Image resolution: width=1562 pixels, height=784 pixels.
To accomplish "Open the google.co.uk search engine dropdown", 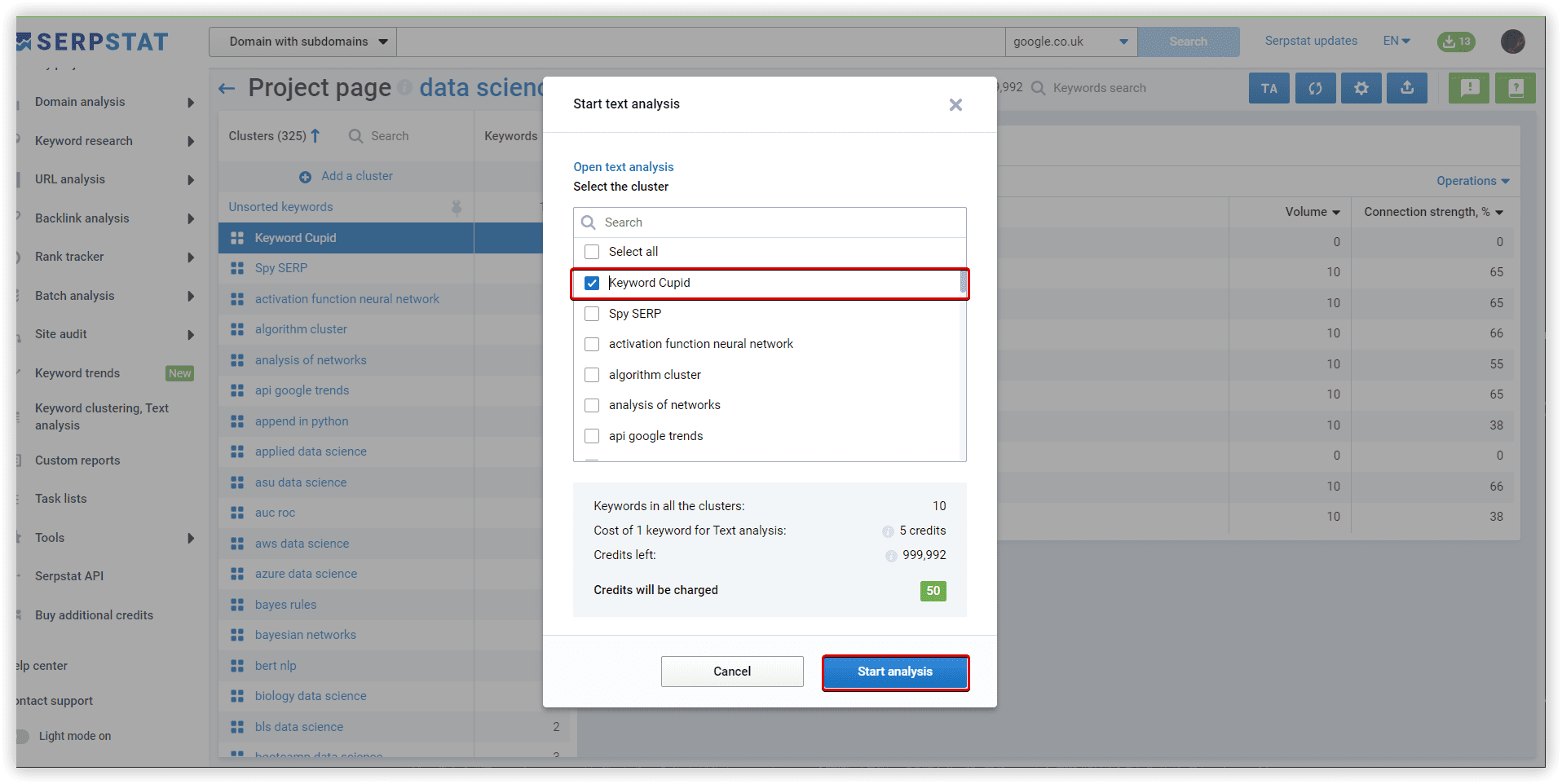I will pyautogui.click(x=1070, y=42).
